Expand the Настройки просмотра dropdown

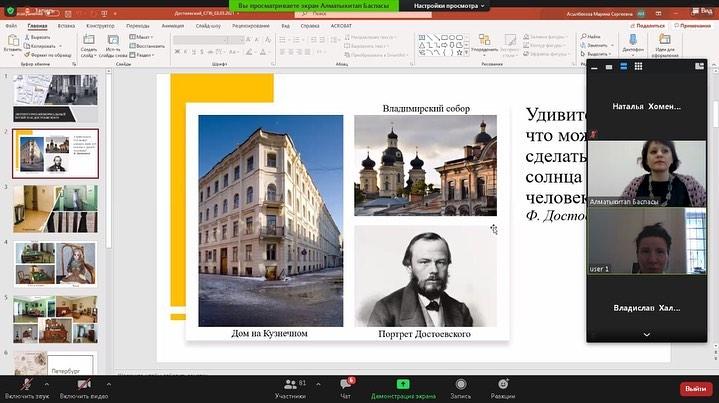pyautogui.click(x=438, y=6)
